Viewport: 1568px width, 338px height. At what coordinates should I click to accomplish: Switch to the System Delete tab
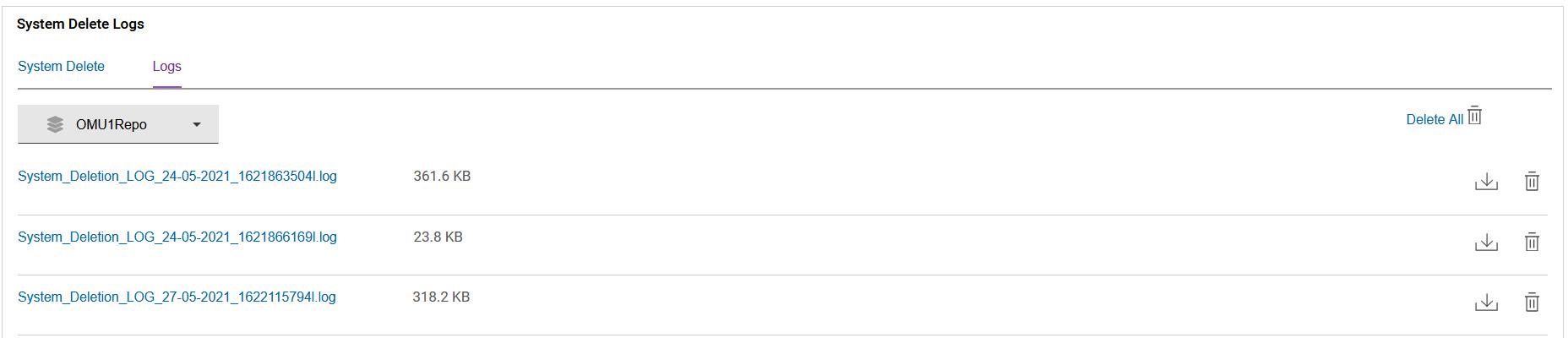point(61,66)
